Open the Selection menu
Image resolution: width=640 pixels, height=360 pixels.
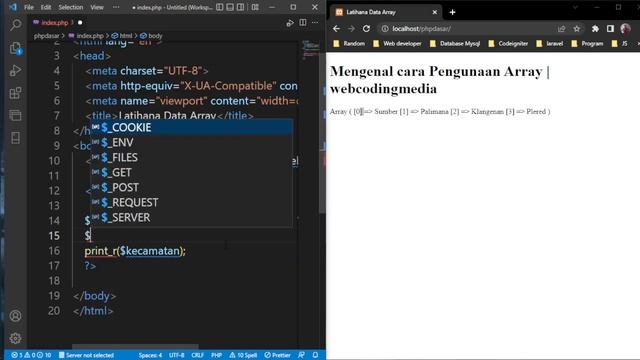click(x=71, y=7)
